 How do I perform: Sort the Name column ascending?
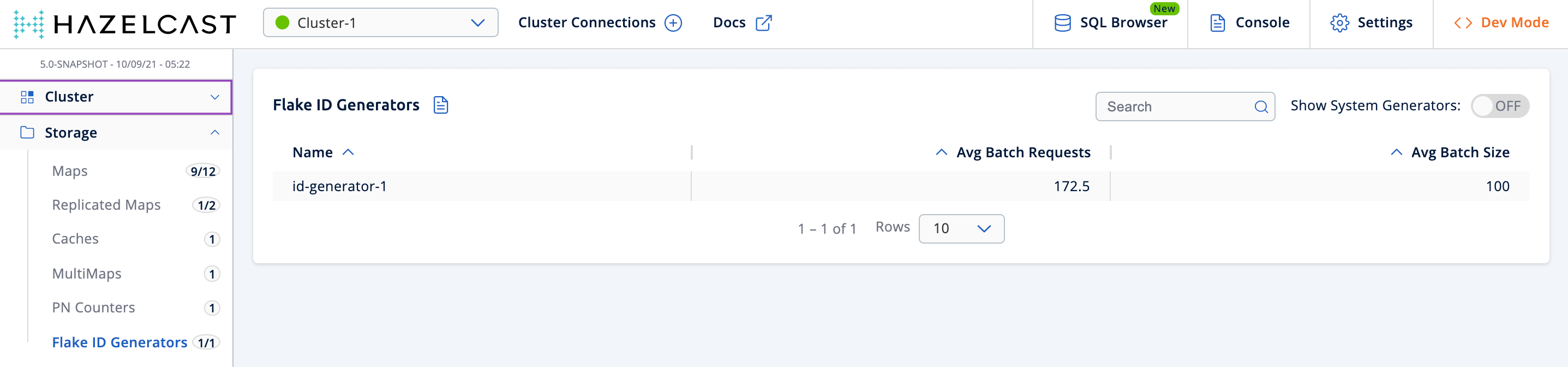point(348,152)
